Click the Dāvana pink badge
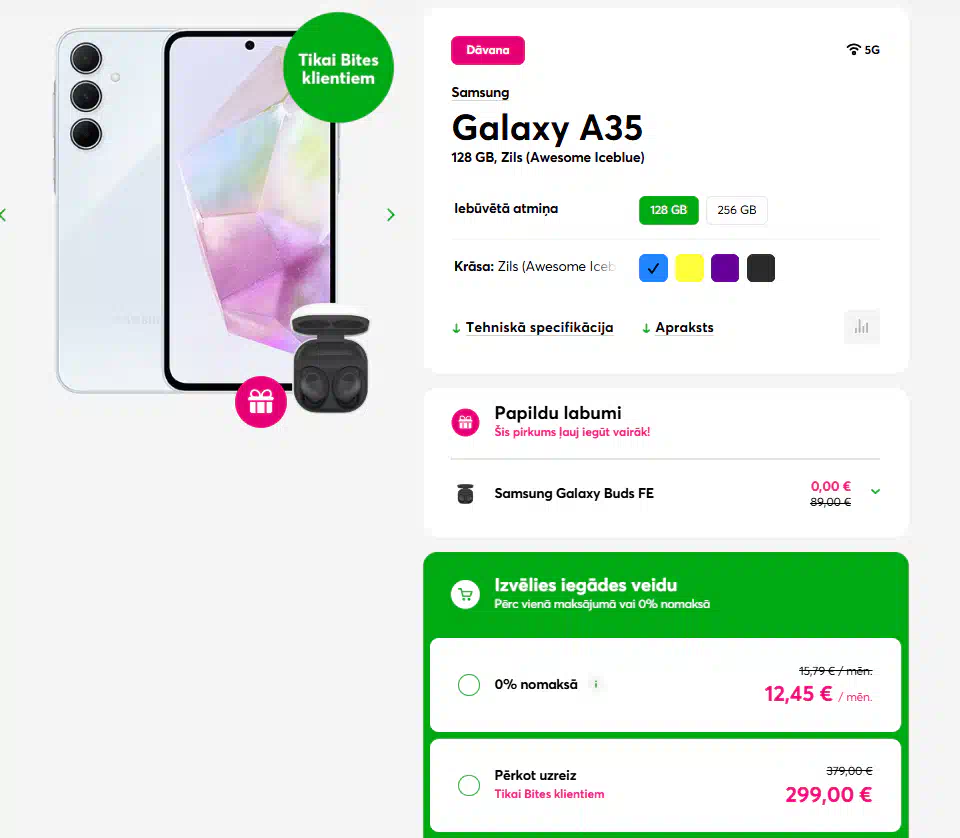 [488, 50]
